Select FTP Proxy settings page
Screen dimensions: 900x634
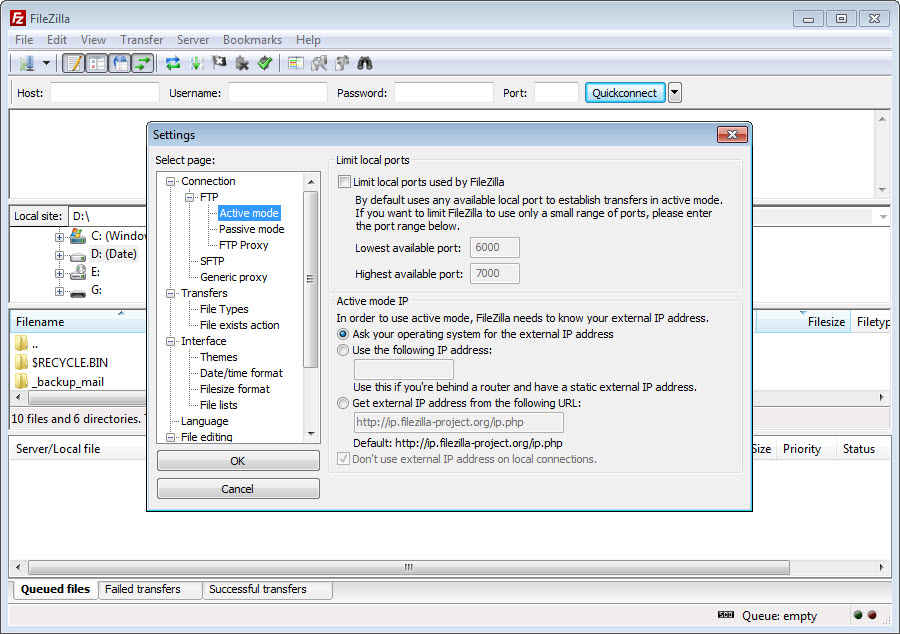(x=243, y=245)
